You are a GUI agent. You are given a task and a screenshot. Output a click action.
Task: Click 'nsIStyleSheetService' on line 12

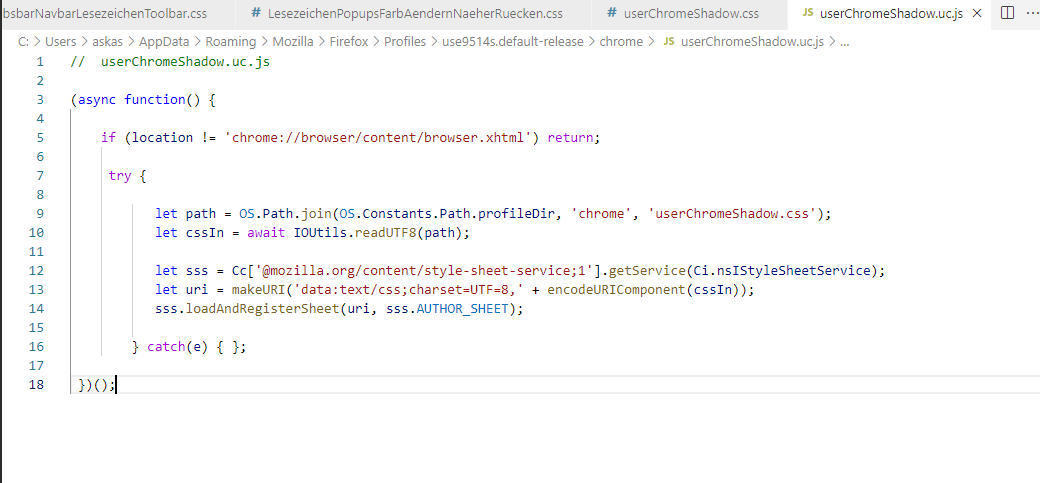(x=793, y=271)
